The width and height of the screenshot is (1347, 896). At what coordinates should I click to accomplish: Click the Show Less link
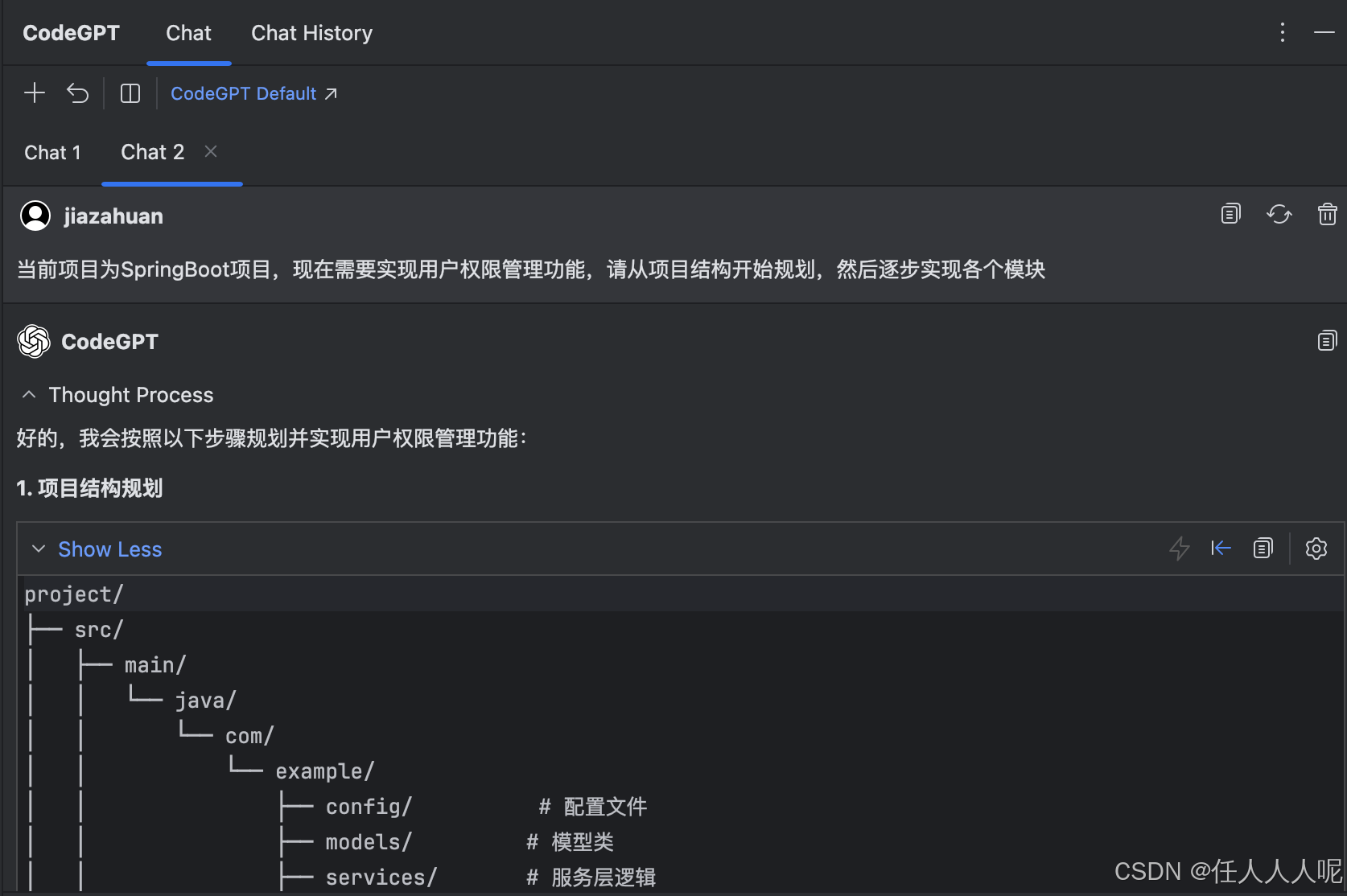click(110, 549)
